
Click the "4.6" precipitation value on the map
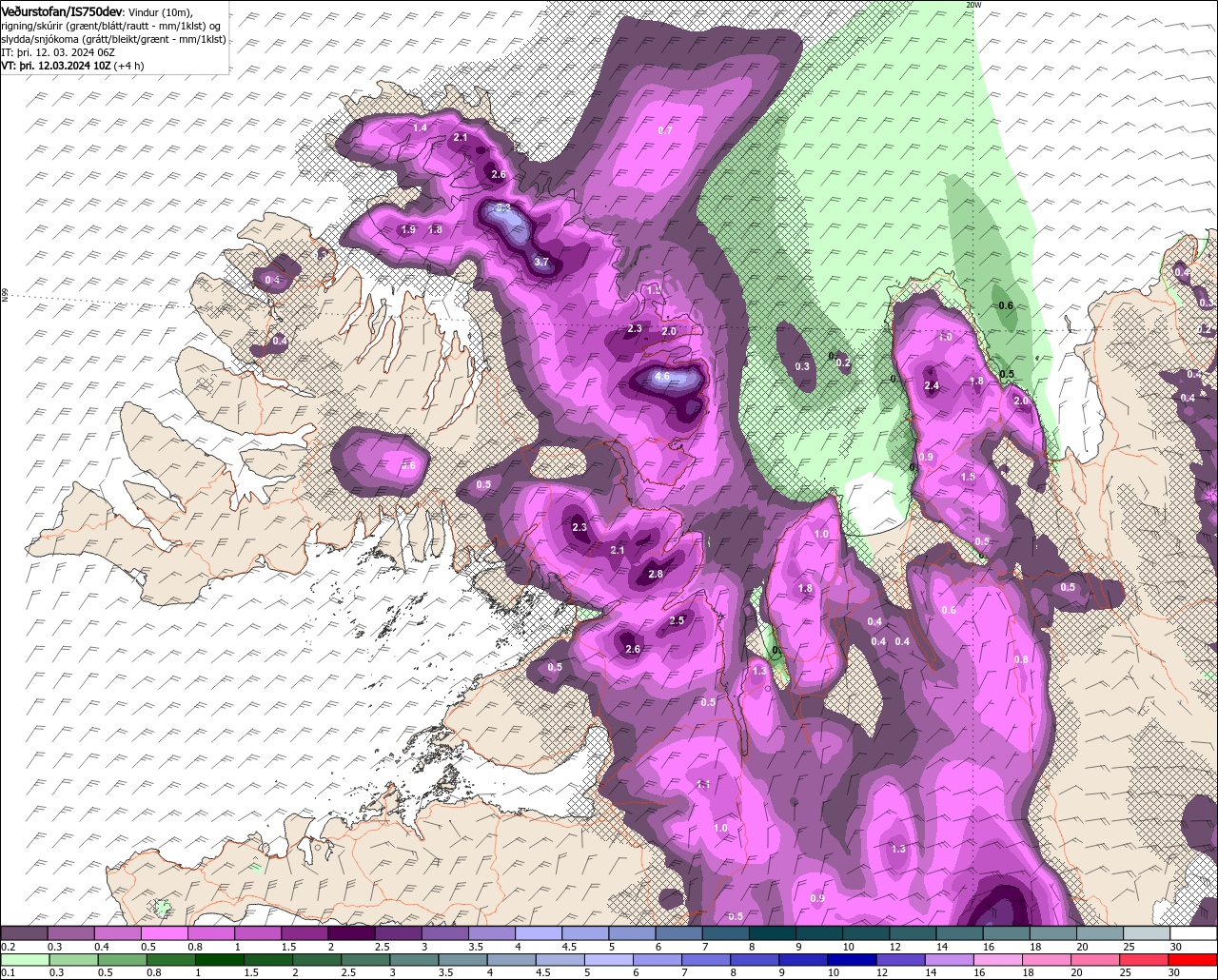tap(663, 377)
